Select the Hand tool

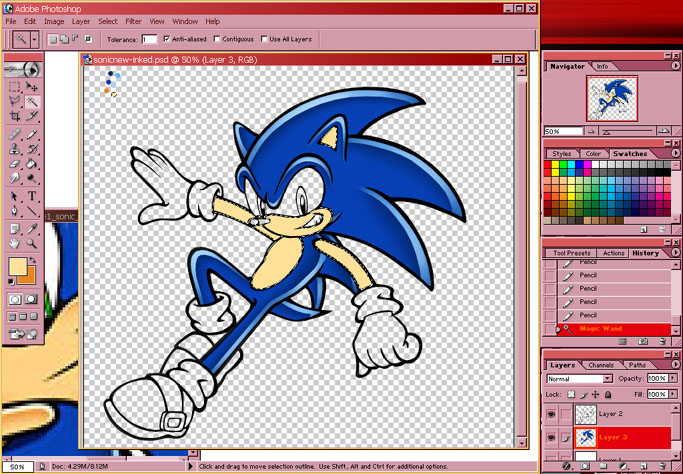point(15,243)
